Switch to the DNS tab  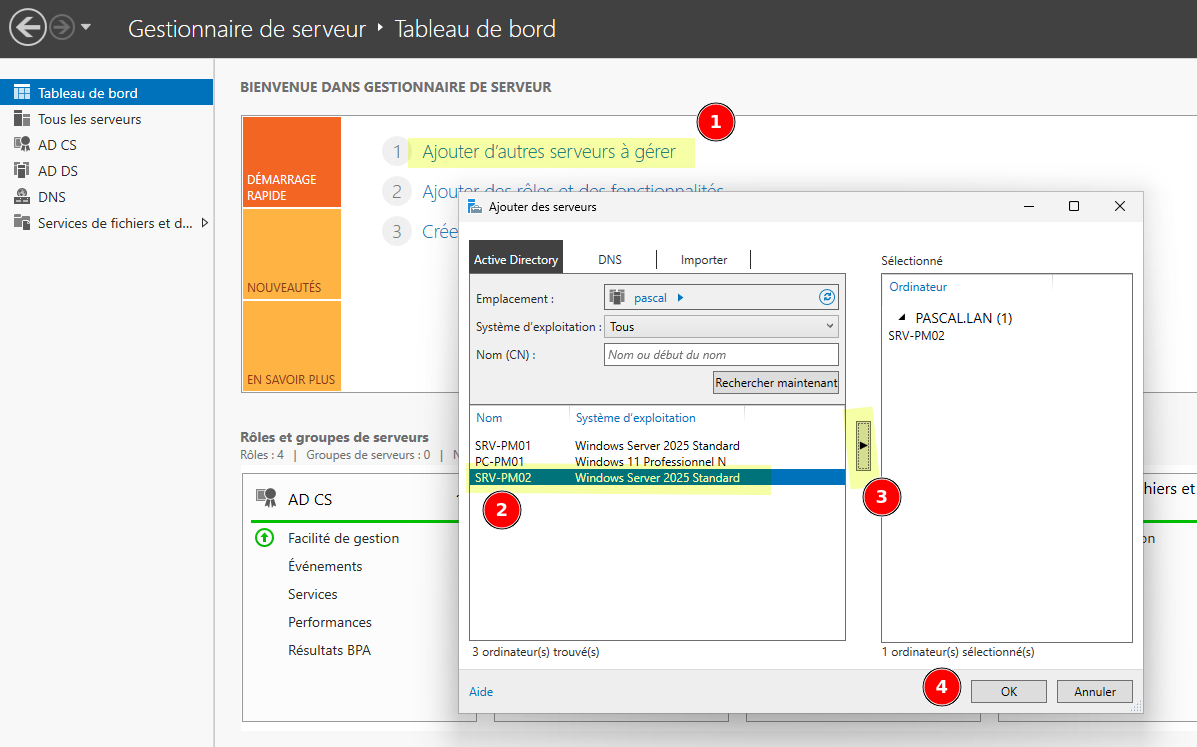point(610,260)
